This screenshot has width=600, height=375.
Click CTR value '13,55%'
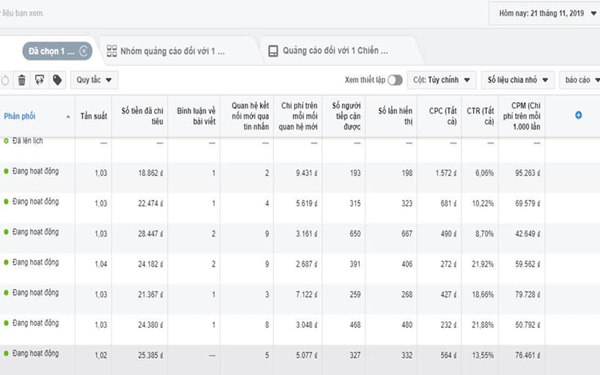(483, 355)
